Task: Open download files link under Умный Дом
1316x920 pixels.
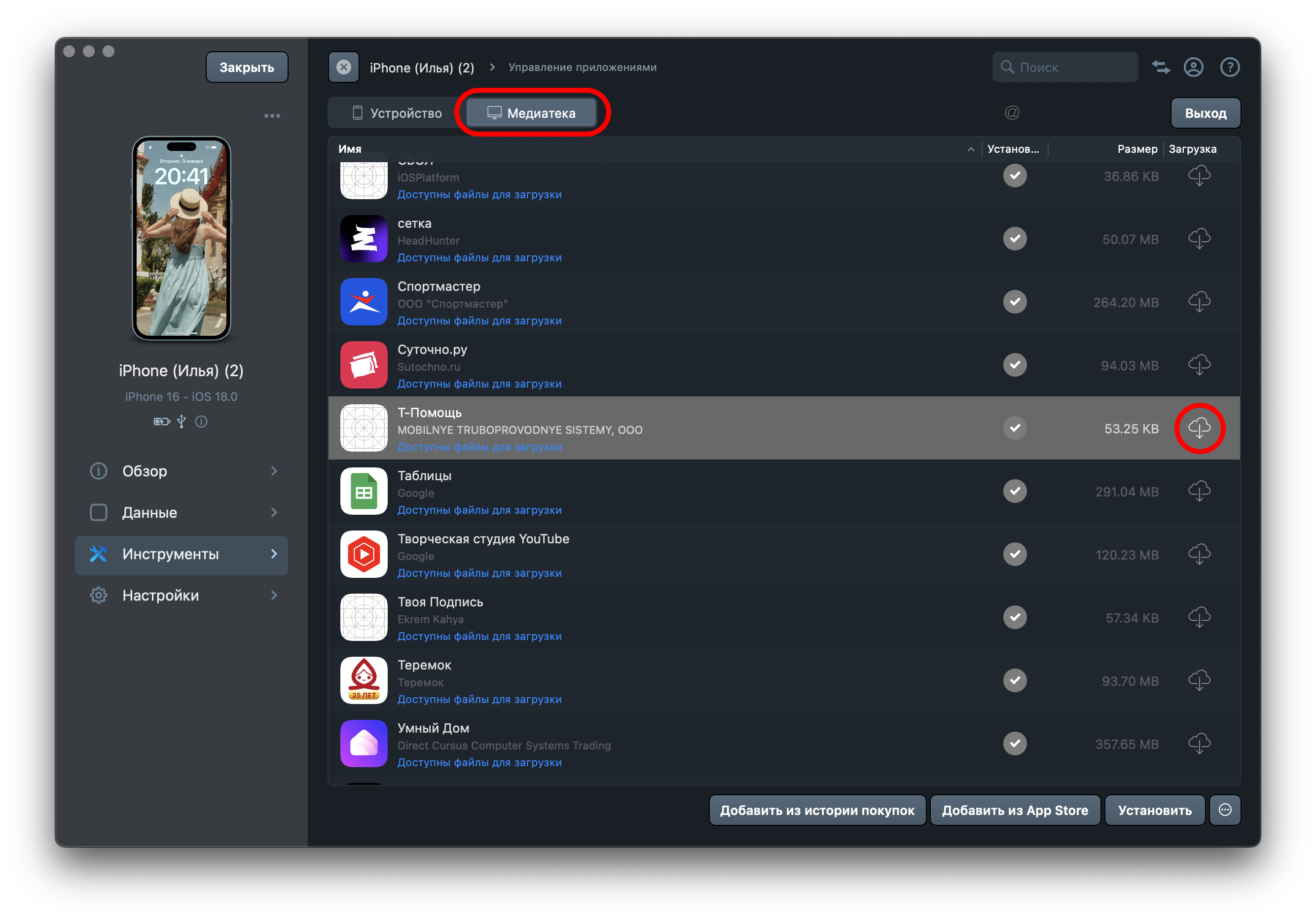Action: click(x=479, y=762)
